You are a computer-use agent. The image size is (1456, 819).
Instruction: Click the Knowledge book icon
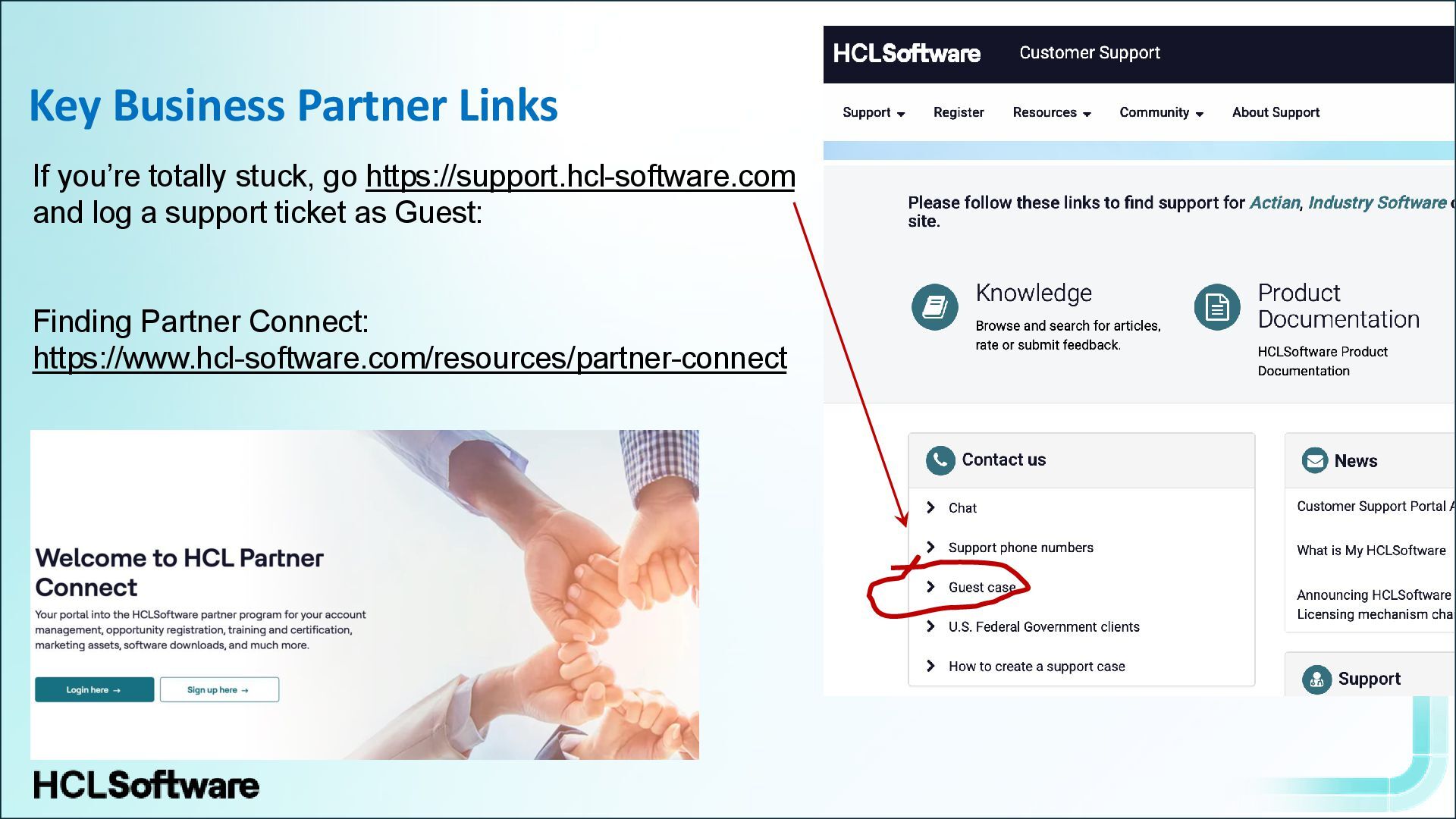(x=934, y=307)
